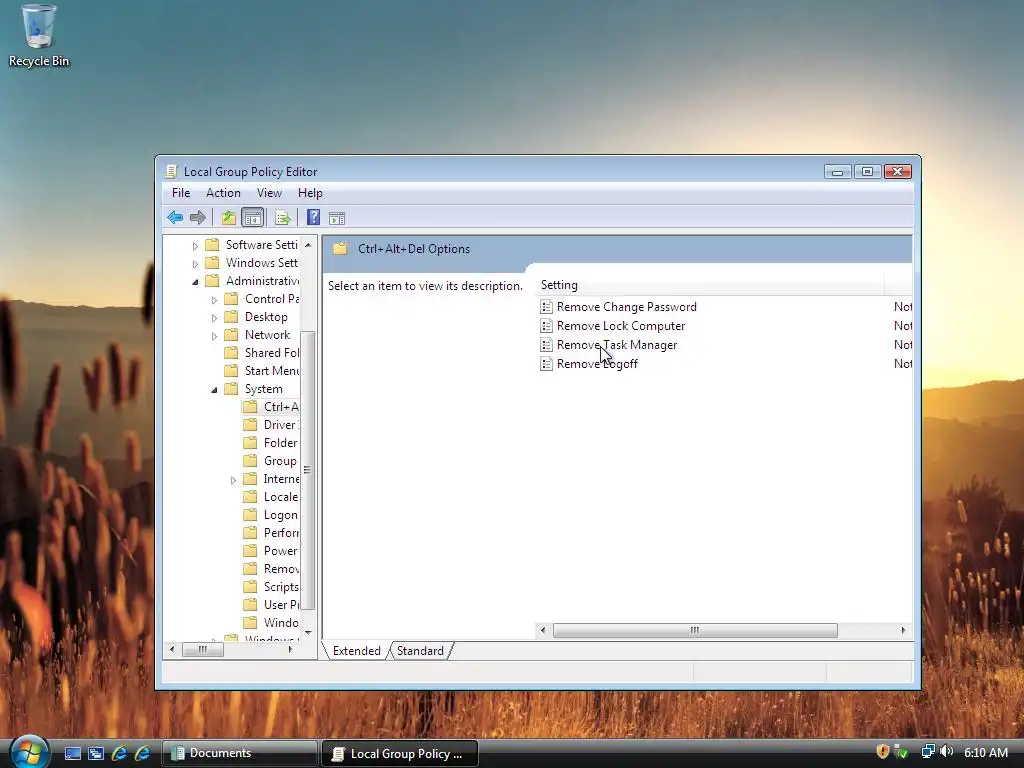
Task: Click Show Desktop quick launch icon
Action: (72, 753)
